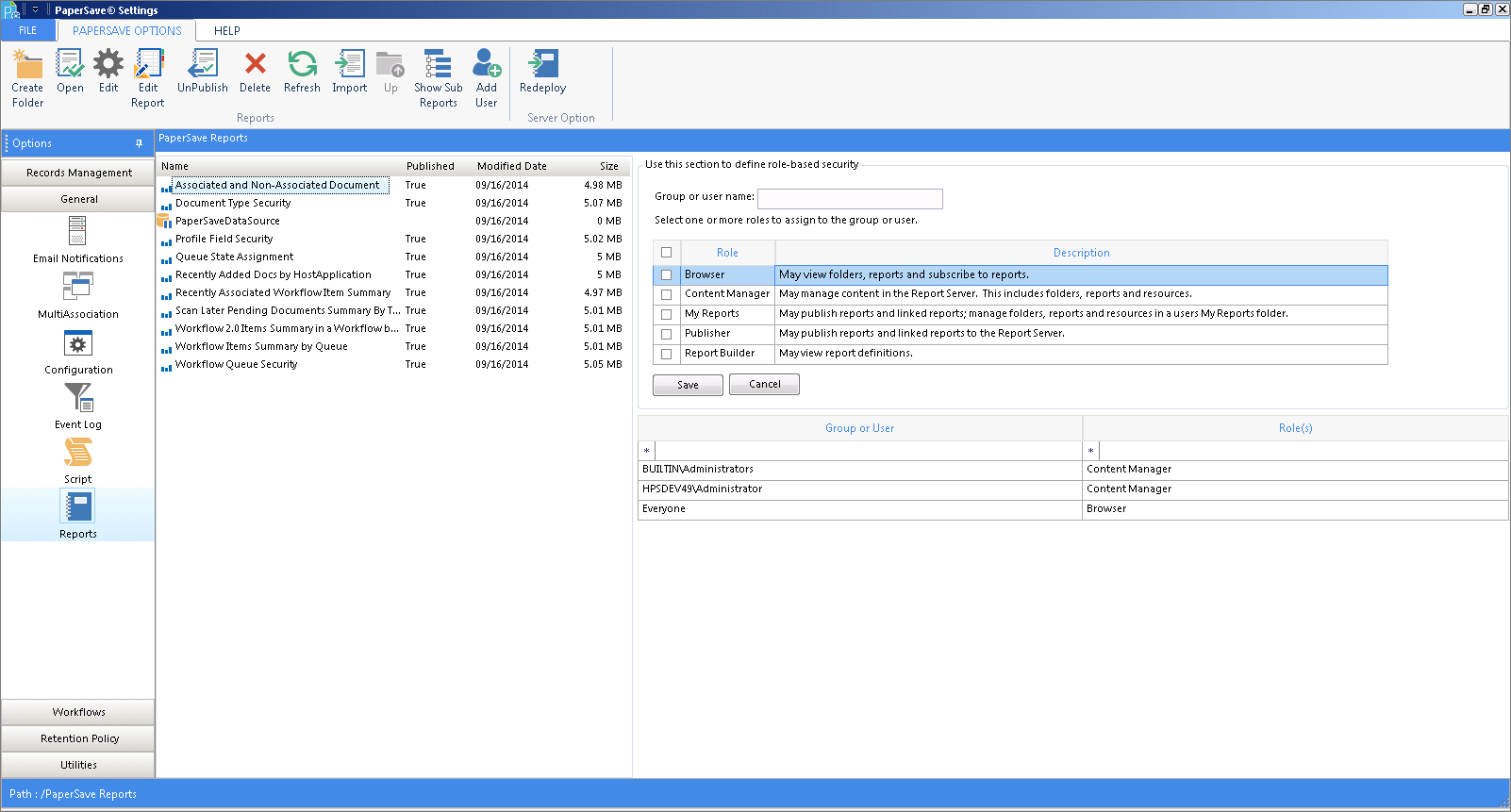Toggle the select-all roles header checkbox
The height and width of the screenshot is (812, 1511).
coord(667,253)
